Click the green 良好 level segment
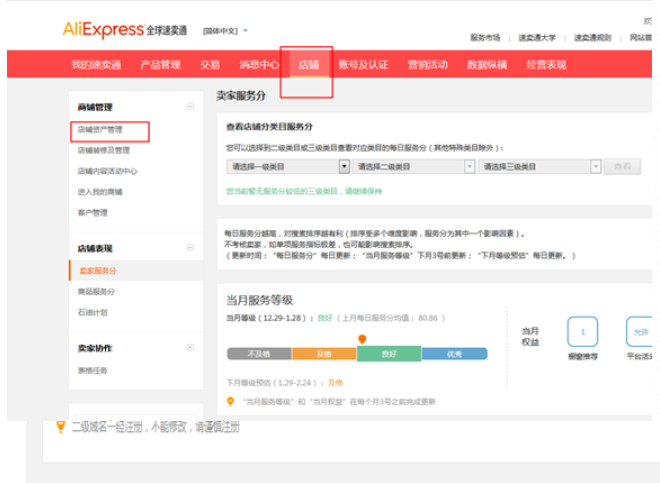The image size is (660, 483). [x=389, y=354]
